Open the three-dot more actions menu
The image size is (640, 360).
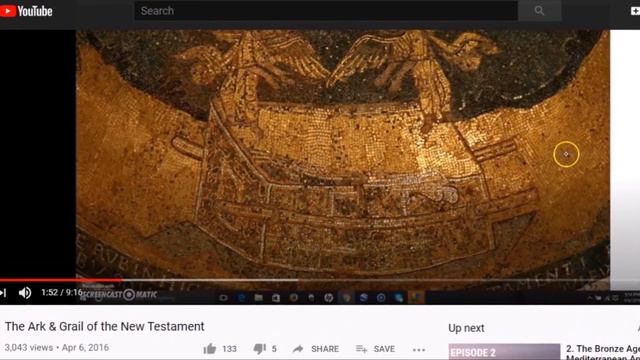pos(419,350)
